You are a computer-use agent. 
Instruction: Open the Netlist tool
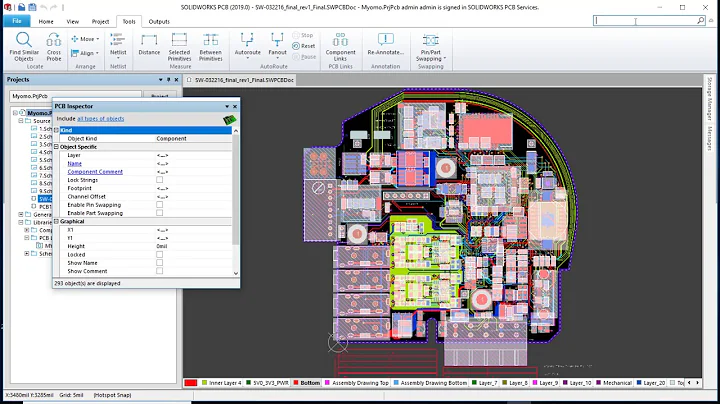118,45
